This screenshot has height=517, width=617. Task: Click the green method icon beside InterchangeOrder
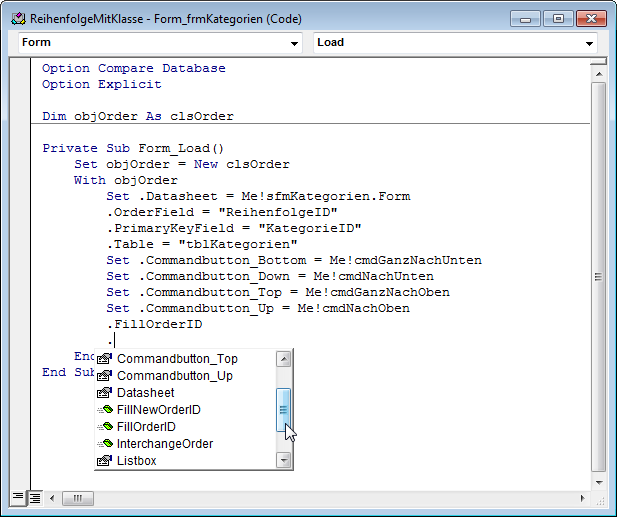[x=103, y=443]
